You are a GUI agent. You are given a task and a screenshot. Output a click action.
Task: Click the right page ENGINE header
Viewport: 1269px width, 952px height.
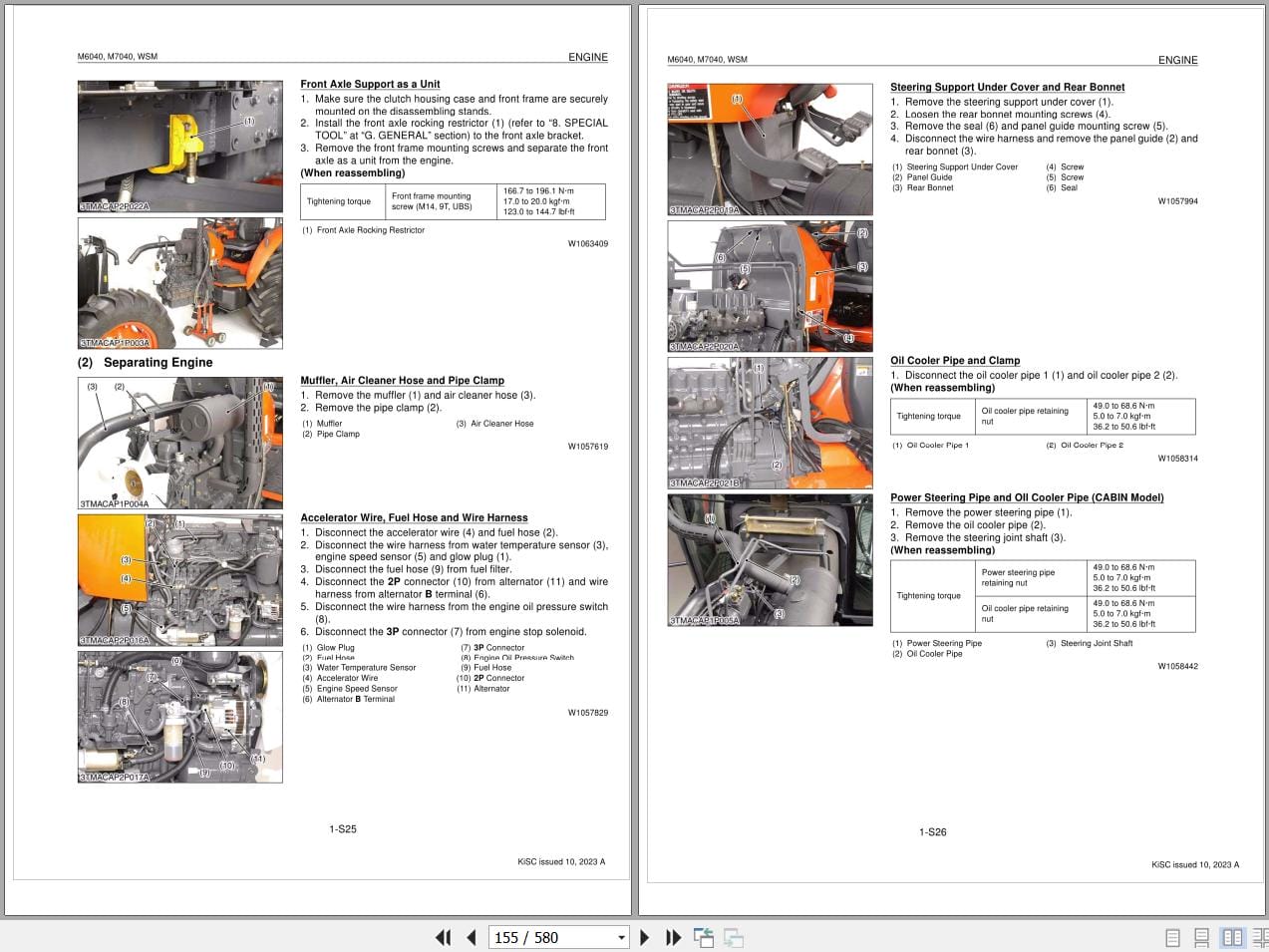pos(1178,61)
